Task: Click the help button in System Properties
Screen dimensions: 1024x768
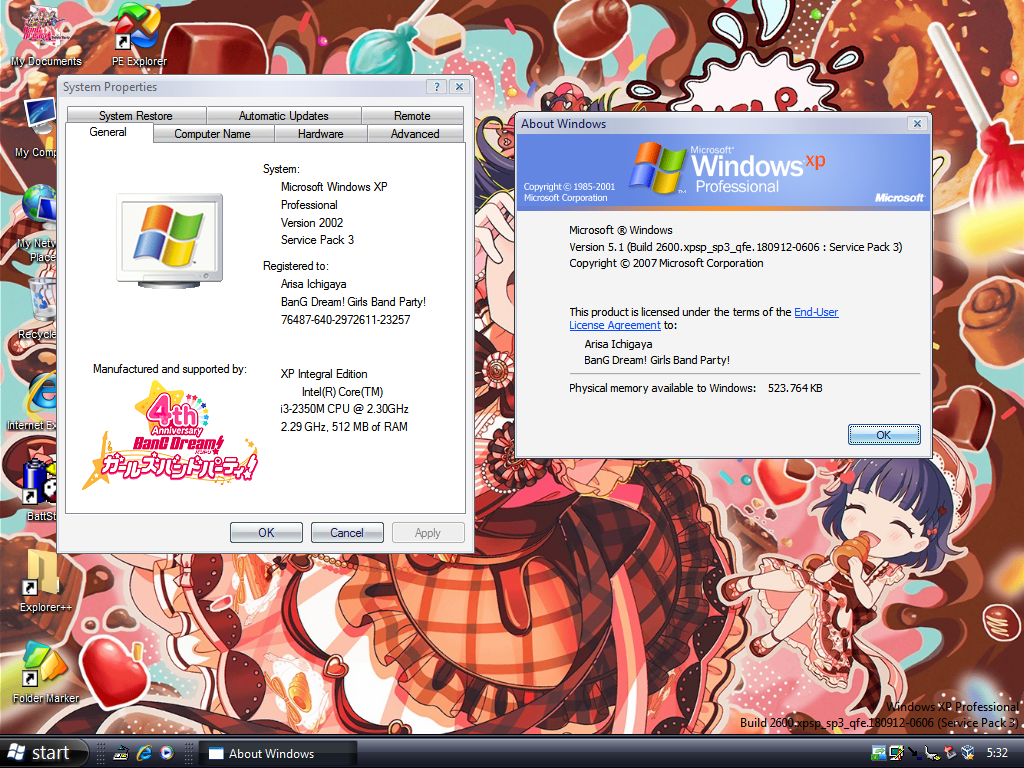Action: click(x=437, y=87)
